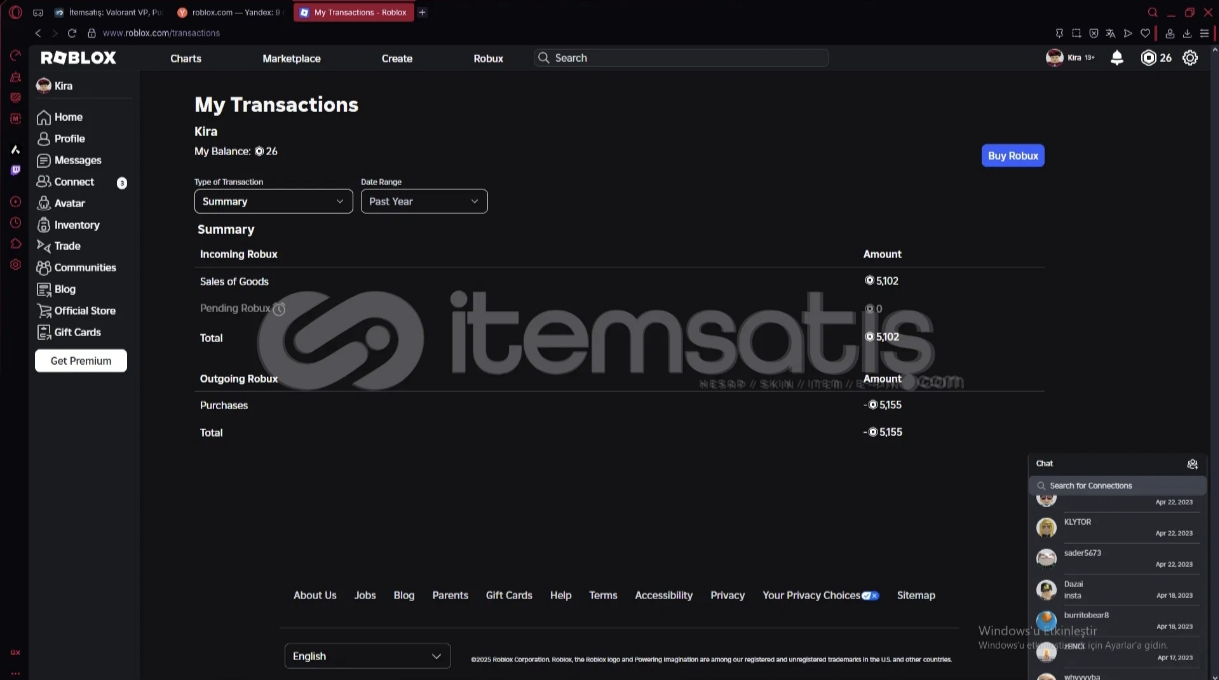Open the chat with KLYTOR
This screenshot has width=1219, height=680.
click(1115, 527)
